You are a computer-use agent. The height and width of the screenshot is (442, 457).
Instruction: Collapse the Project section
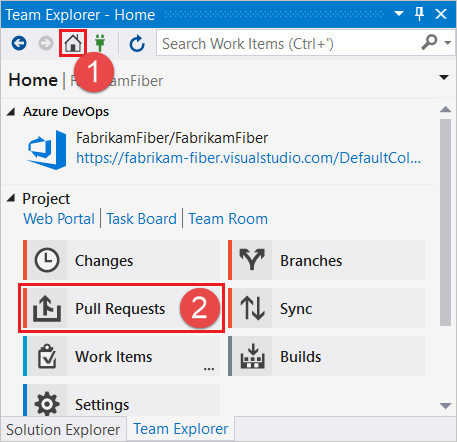[x=11, y=199]
